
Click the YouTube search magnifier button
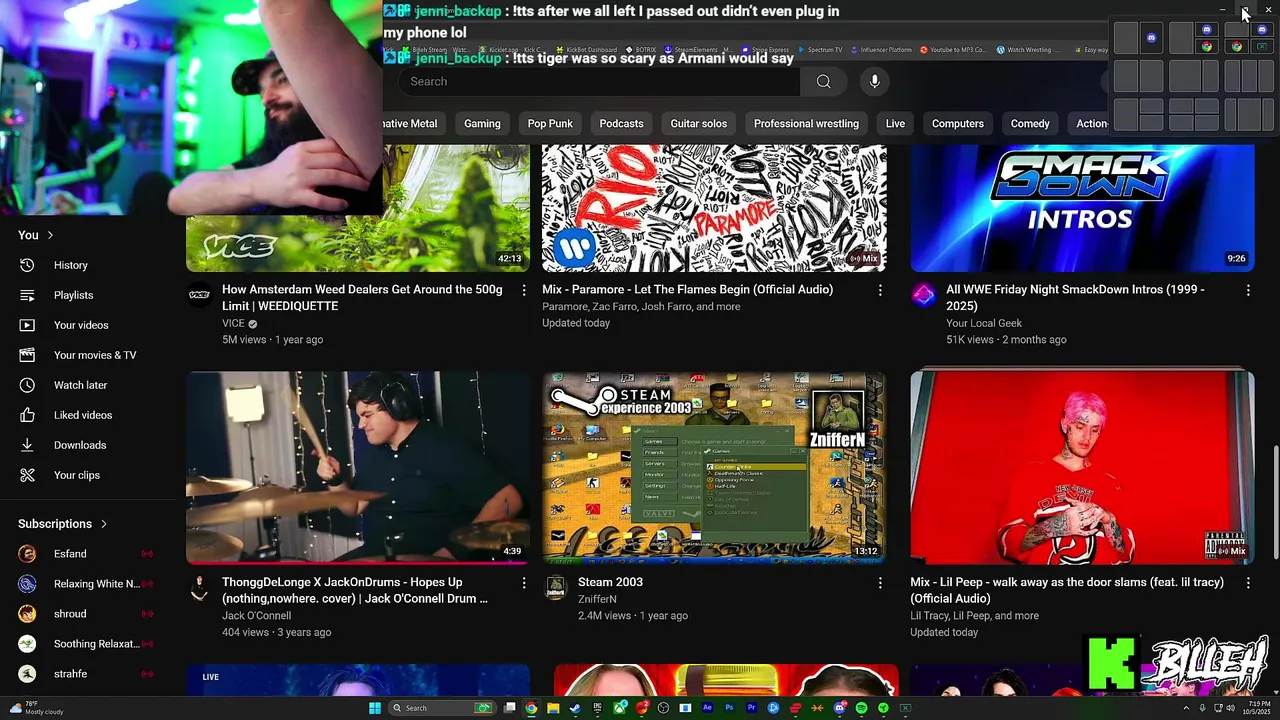point(823,81)
